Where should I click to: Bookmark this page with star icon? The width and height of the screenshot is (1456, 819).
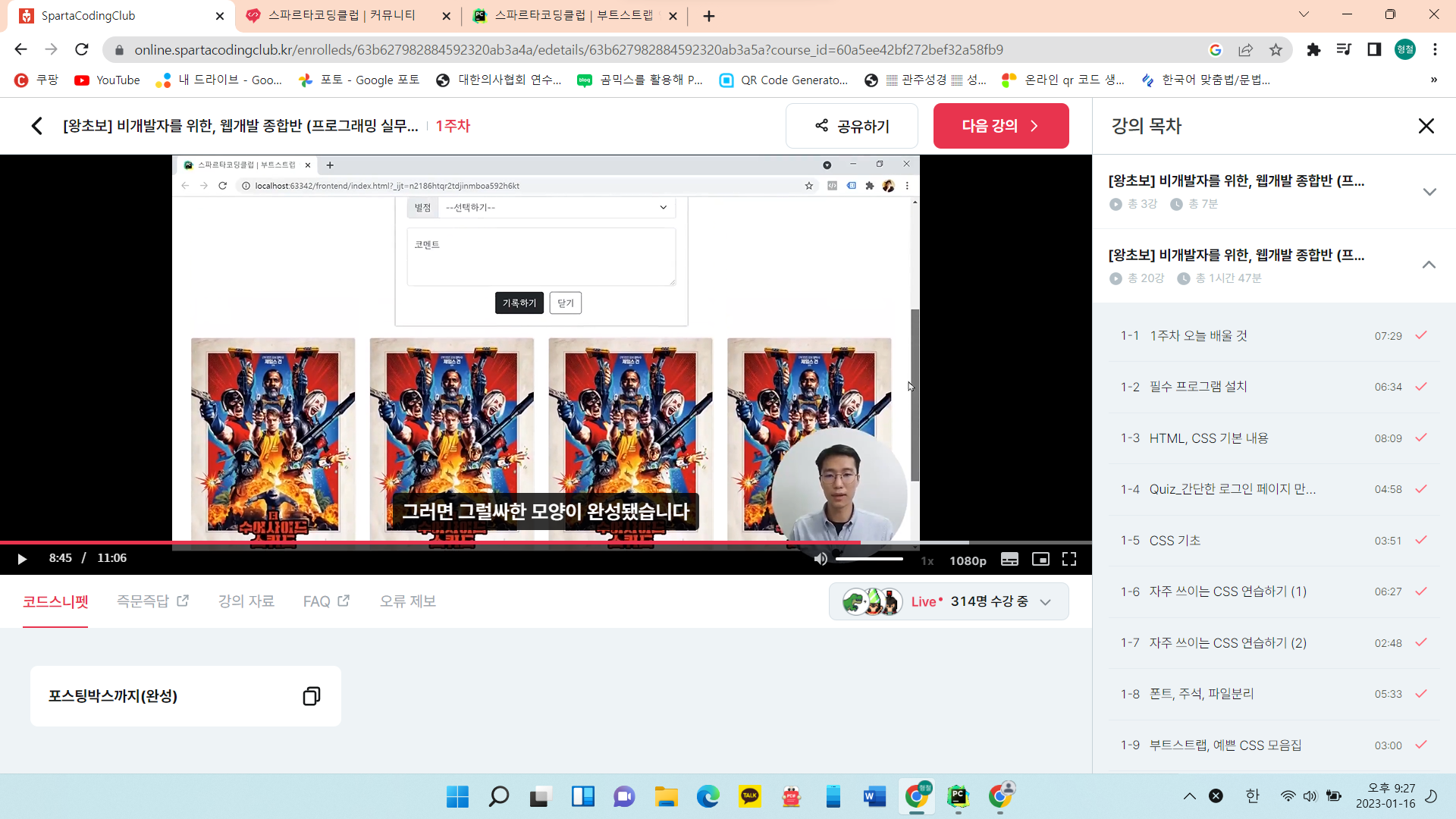[x=1276, y=49]
